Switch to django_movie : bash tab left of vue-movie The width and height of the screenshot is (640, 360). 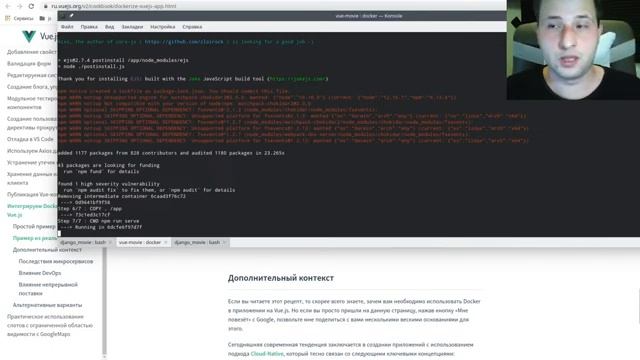[83, 242]
